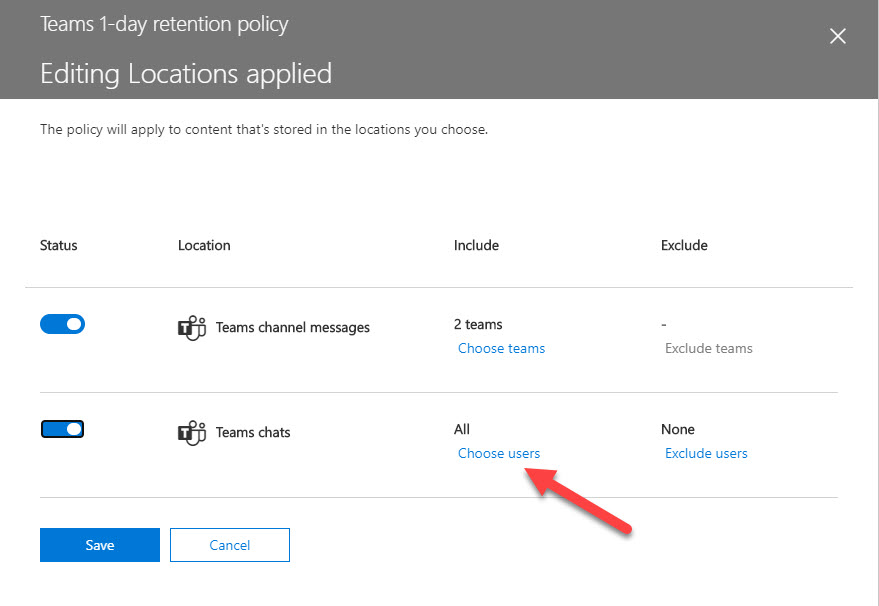Toggle off Teams channel messages status switch
The image size is (879, 606).
click(62, 324)
